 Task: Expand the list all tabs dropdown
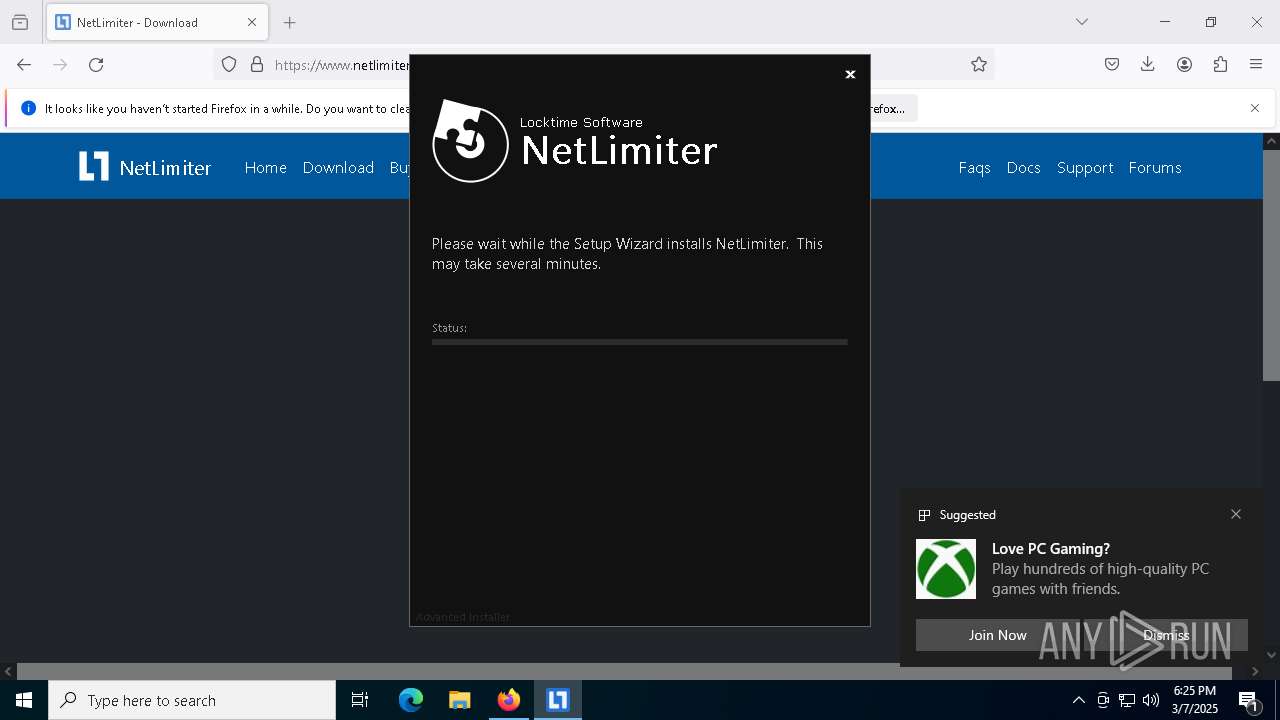1082,22
